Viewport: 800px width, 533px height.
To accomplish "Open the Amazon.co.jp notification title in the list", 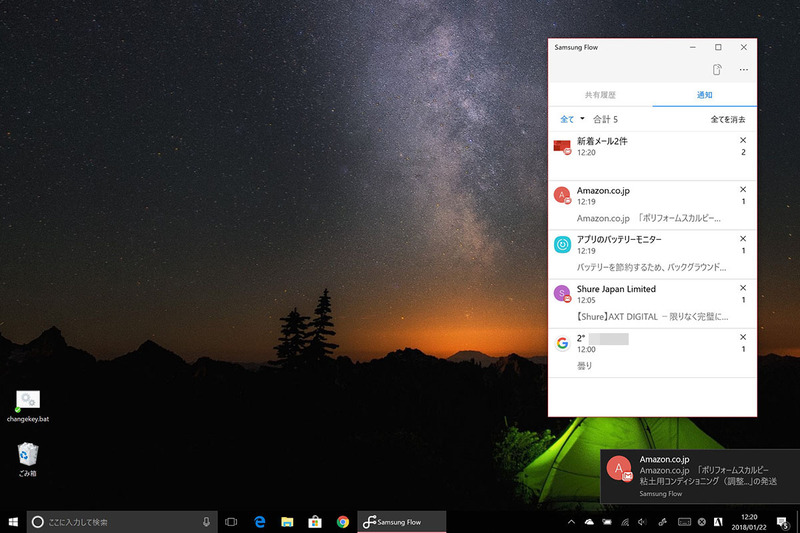I will (x=603, y=191).
